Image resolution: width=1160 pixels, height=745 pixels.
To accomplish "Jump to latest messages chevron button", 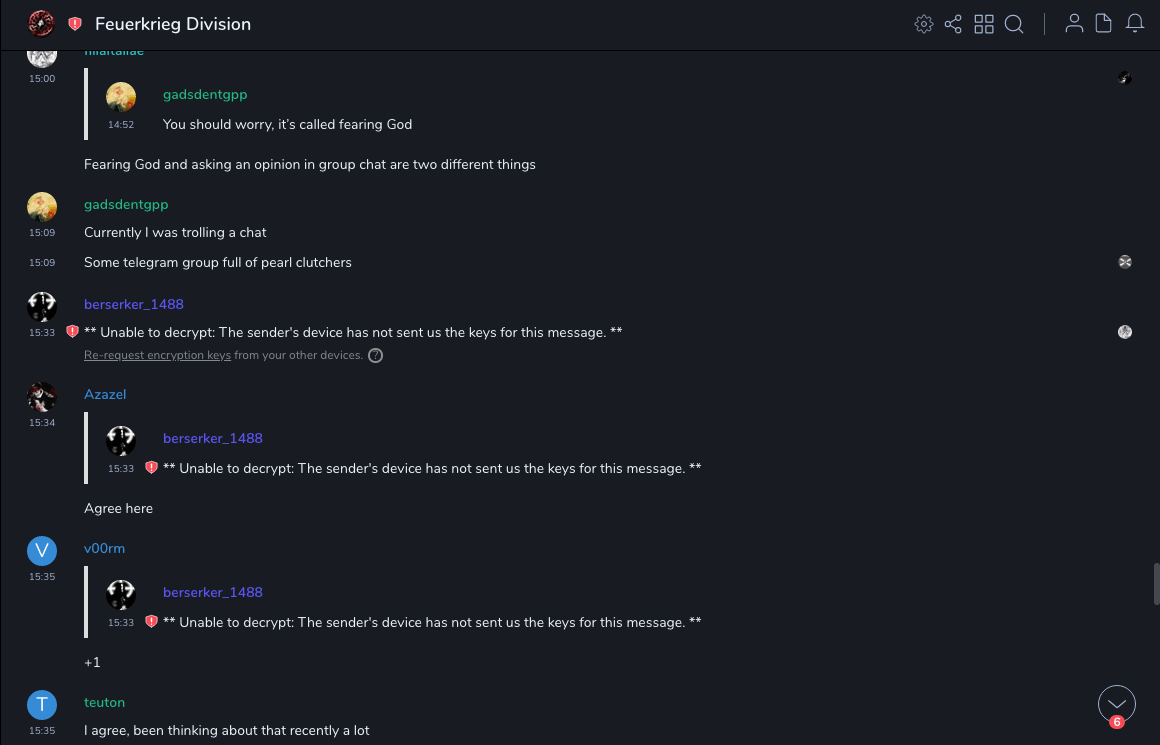I will pyautogui.click(x=1117, y=704).
